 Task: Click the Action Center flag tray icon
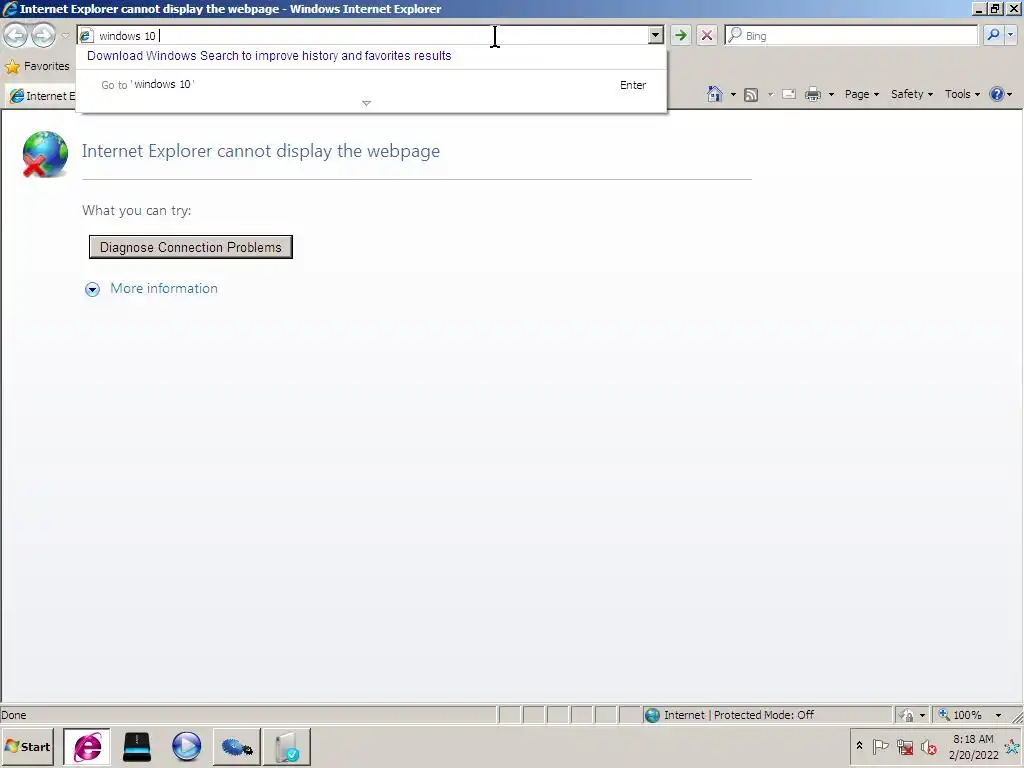click(x=880, y=746)
